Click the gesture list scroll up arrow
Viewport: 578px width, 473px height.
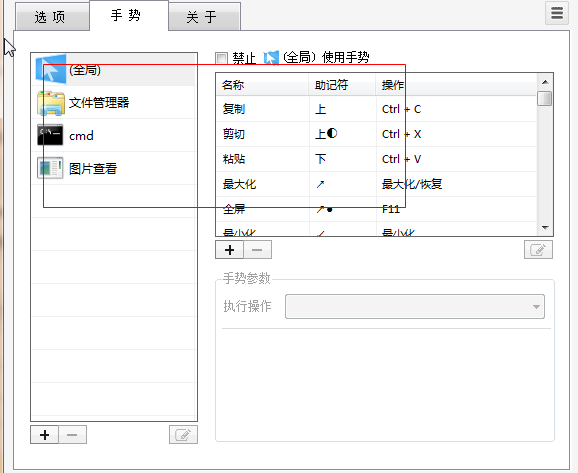tap(545, 82)
